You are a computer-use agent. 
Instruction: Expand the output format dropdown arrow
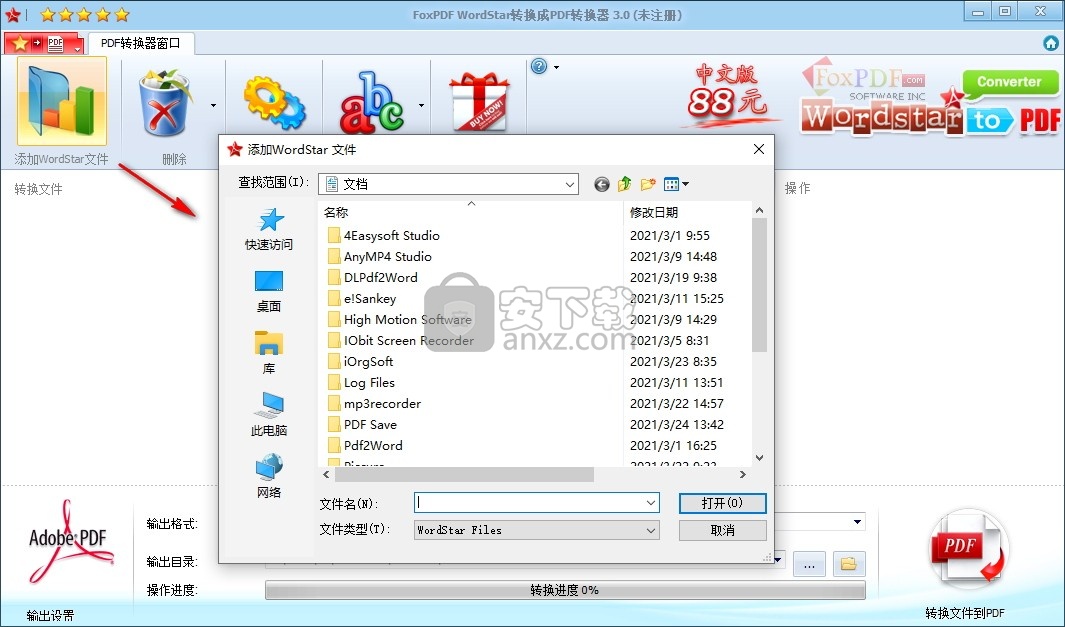point(857,522)
